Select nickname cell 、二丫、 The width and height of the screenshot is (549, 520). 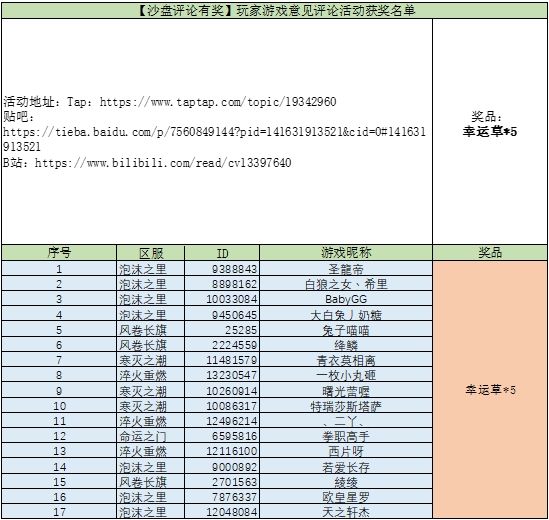point(346,421)
